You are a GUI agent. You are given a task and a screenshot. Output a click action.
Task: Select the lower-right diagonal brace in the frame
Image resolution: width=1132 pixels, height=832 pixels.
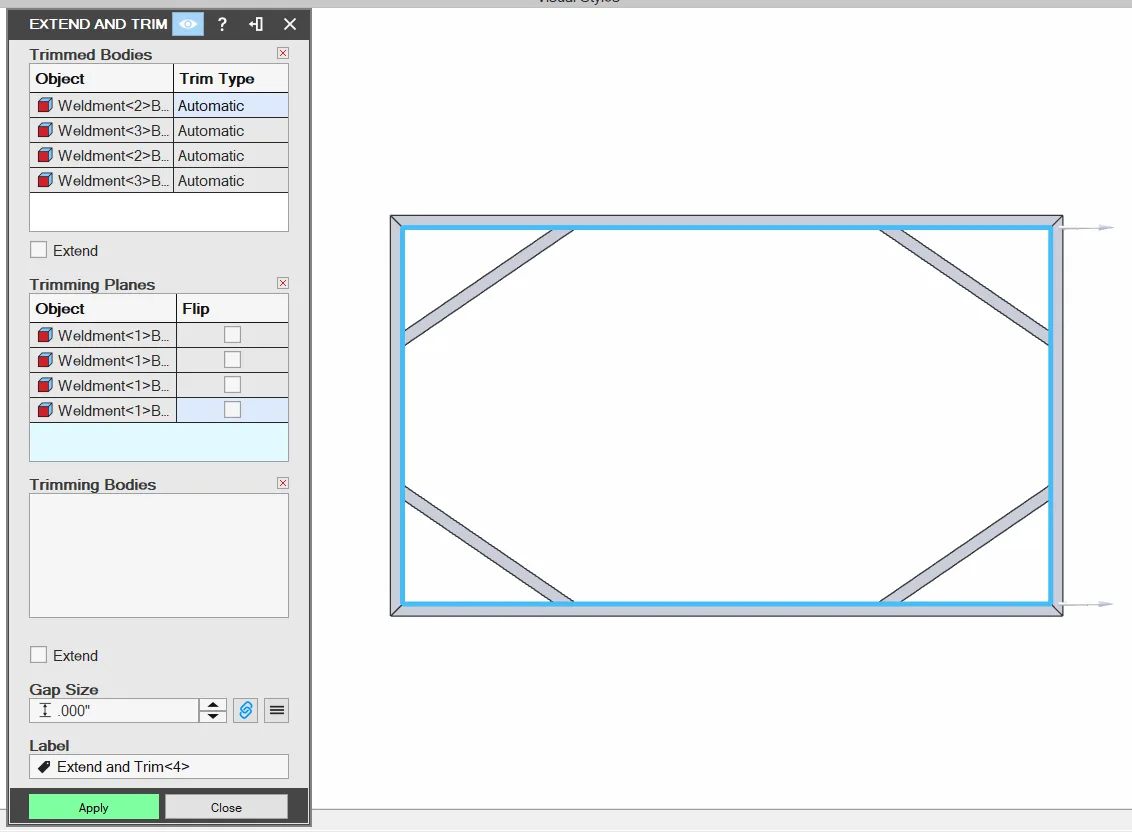click(x=964, y=545)
